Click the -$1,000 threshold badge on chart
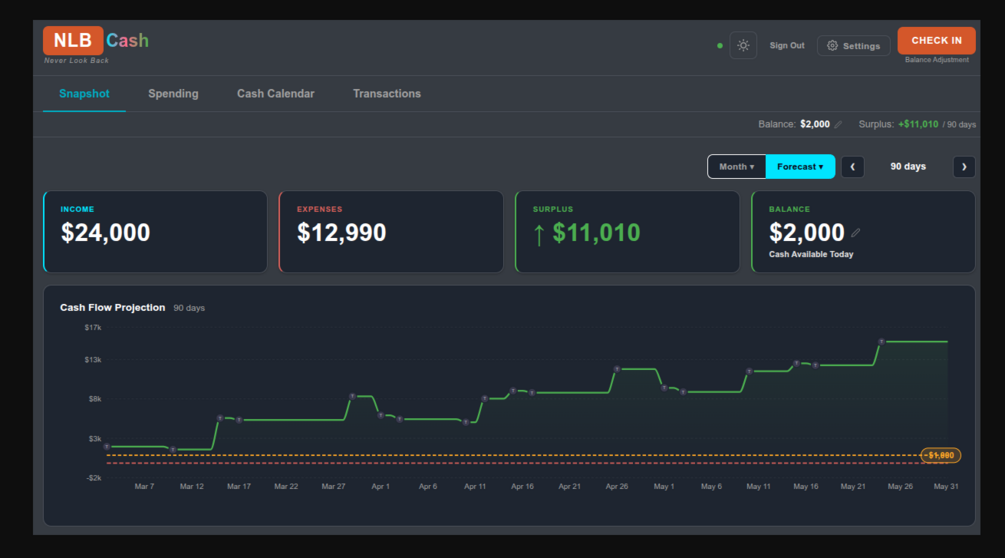 coord(940,455)
